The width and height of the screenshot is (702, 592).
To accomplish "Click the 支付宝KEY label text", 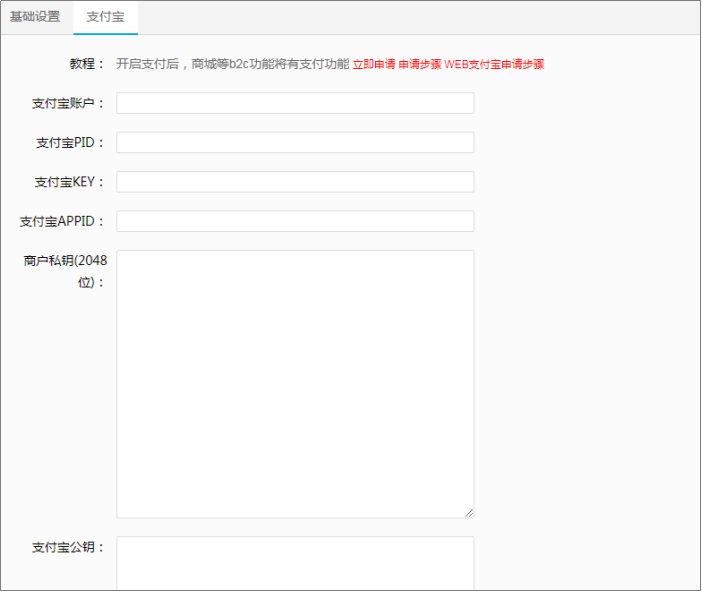I will click(69, 182).
